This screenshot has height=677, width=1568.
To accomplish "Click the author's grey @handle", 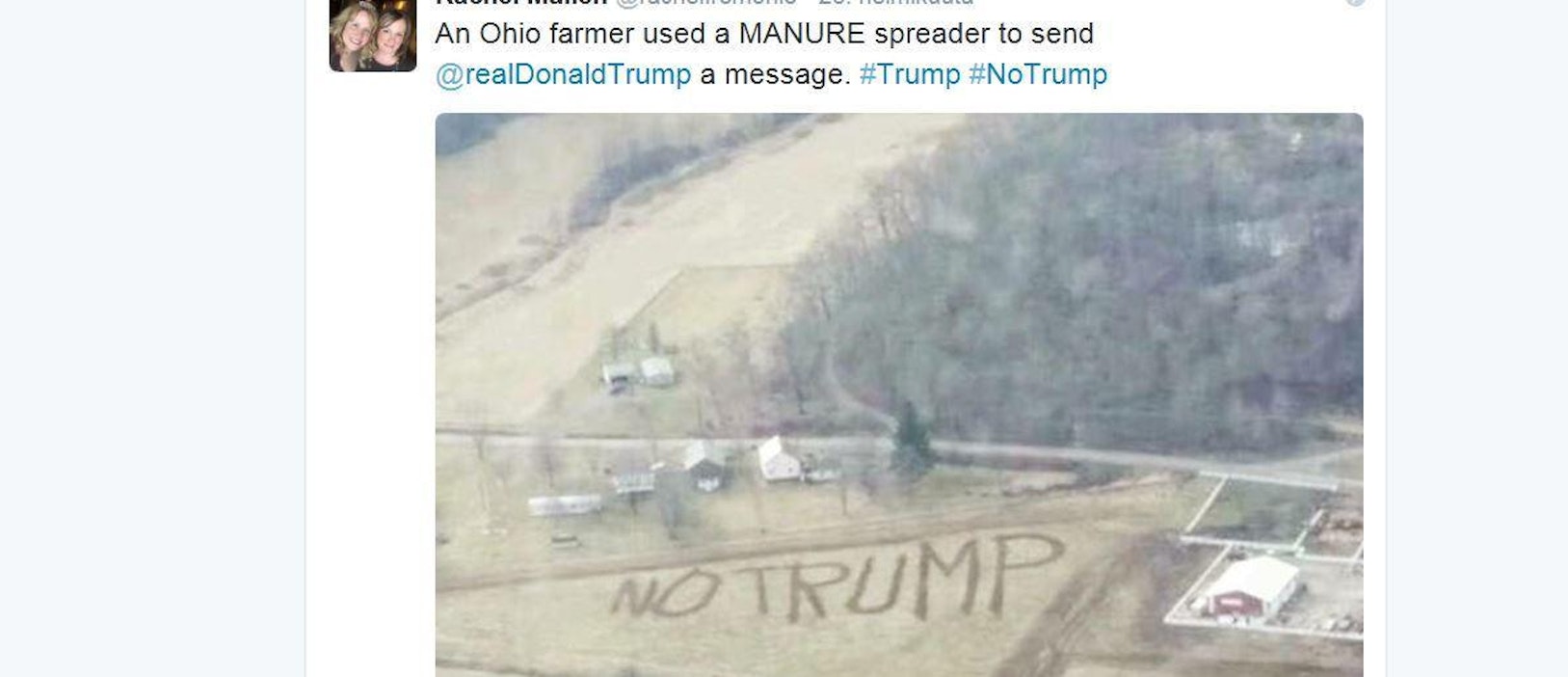I will (x=705, y=3).
